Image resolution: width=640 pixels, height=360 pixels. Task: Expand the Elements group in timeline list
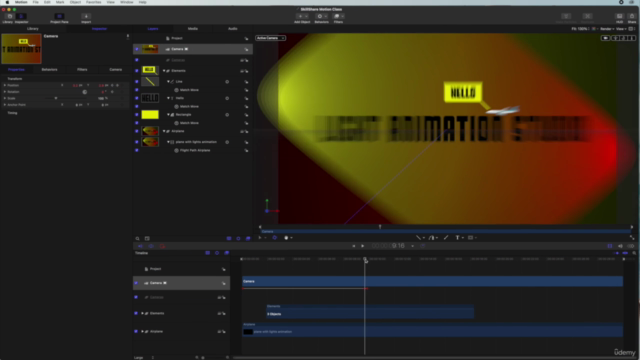click(x=142, y=313)
